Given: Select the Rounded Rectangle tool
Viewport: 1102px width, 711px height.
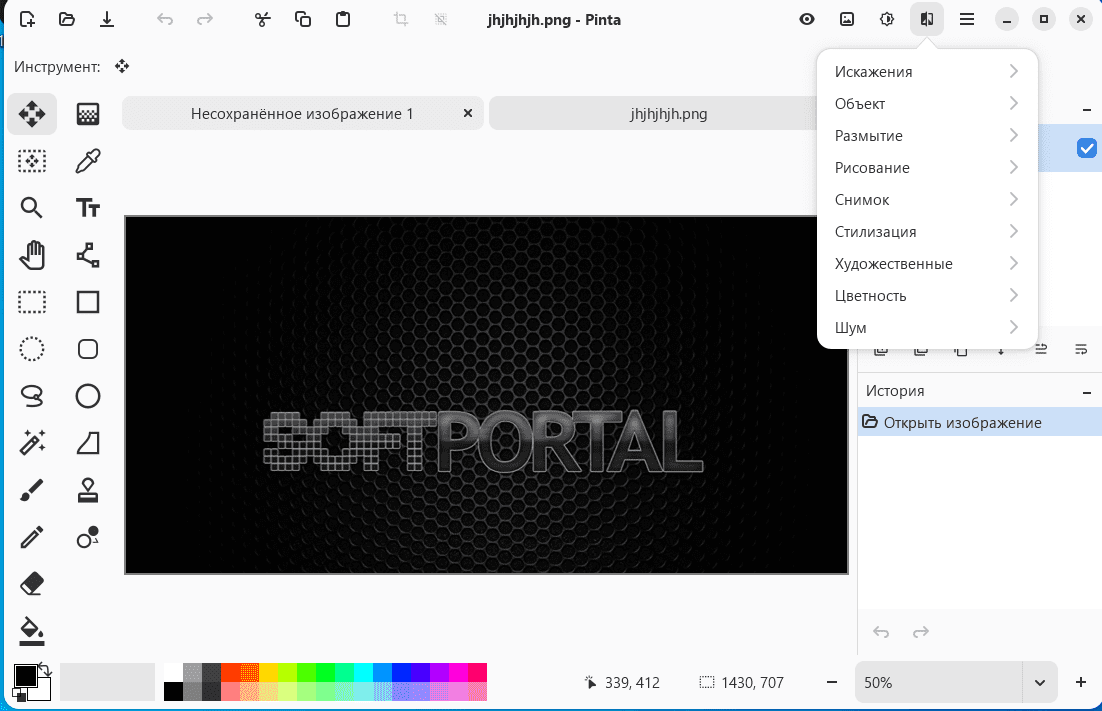Looking at the screenshot, I should (88, 349).
